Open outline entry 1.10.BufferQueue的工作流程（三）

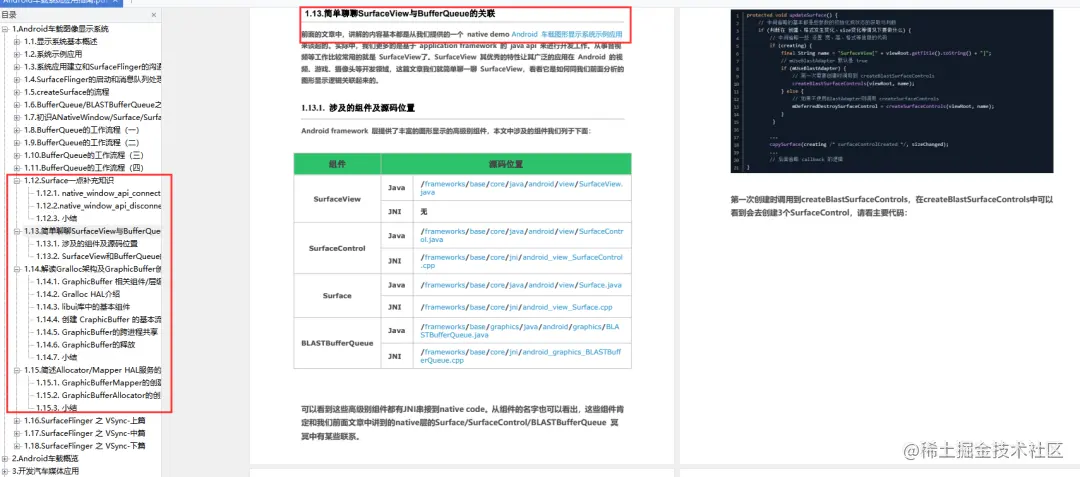(84, 155)
